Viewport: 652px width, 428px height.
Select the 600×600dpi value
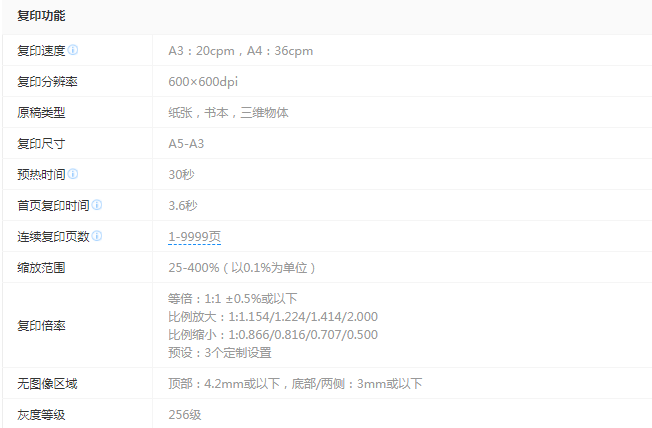tap(203, 82)
